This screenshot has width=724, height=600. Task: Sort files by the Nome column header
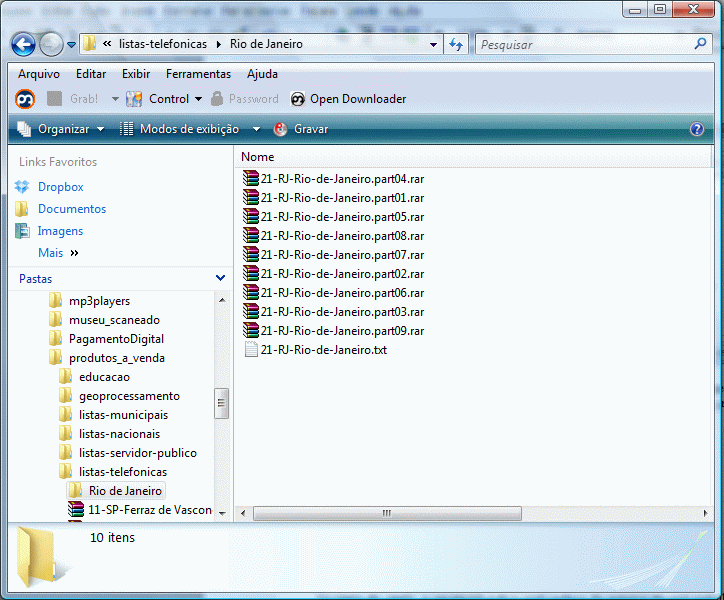click(258, 157)
